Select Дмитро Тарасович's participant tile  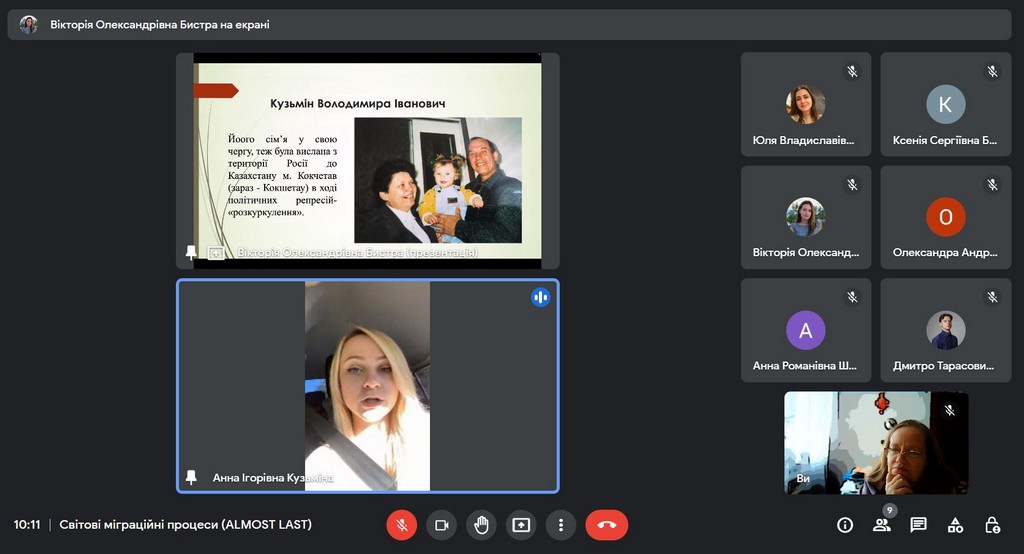point(945,330)
